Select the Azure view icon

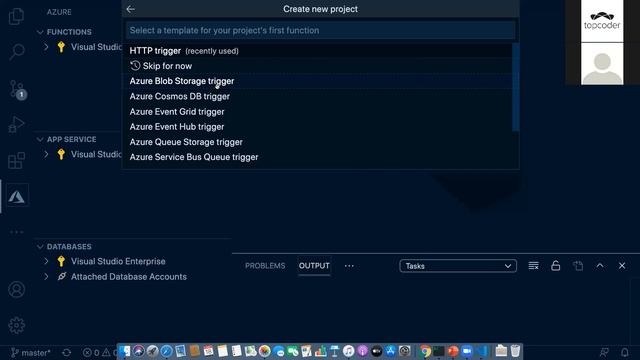coord(17,197)
